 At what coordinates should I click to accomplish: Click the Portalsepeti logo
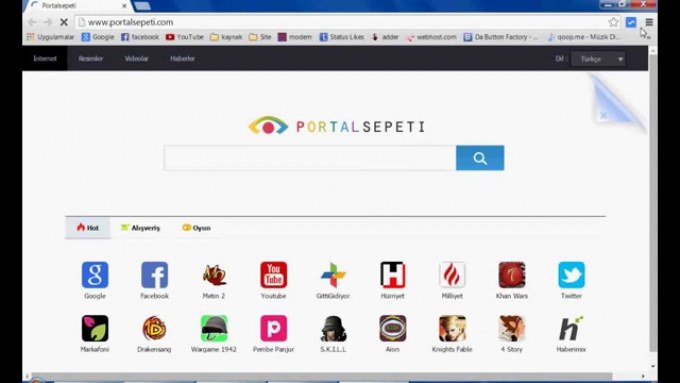tap(337, 126)
